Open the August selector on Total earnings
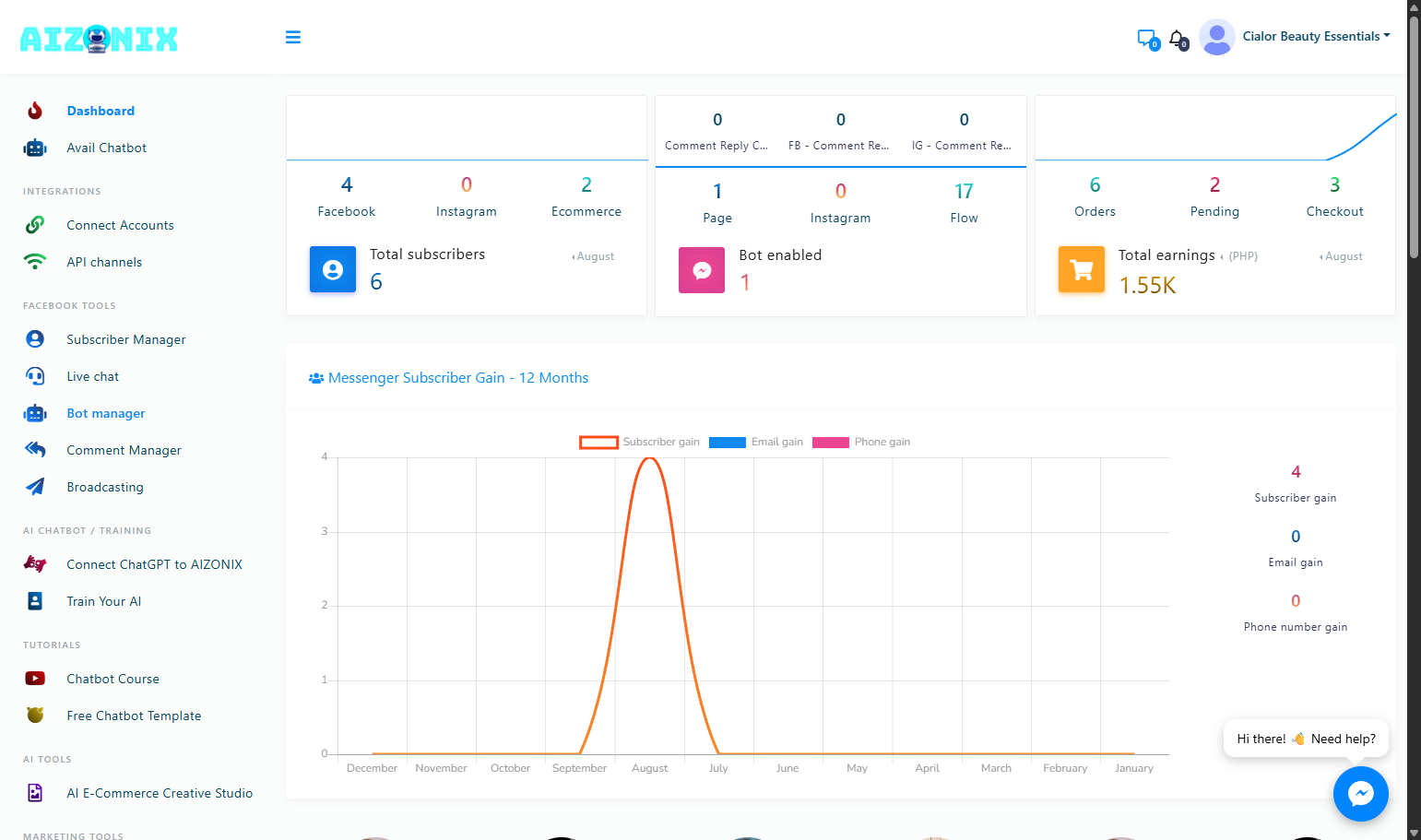Image resolution: width=1421 pixels, height=840 pixels. pyautogui.click(x=1341, y=256)
